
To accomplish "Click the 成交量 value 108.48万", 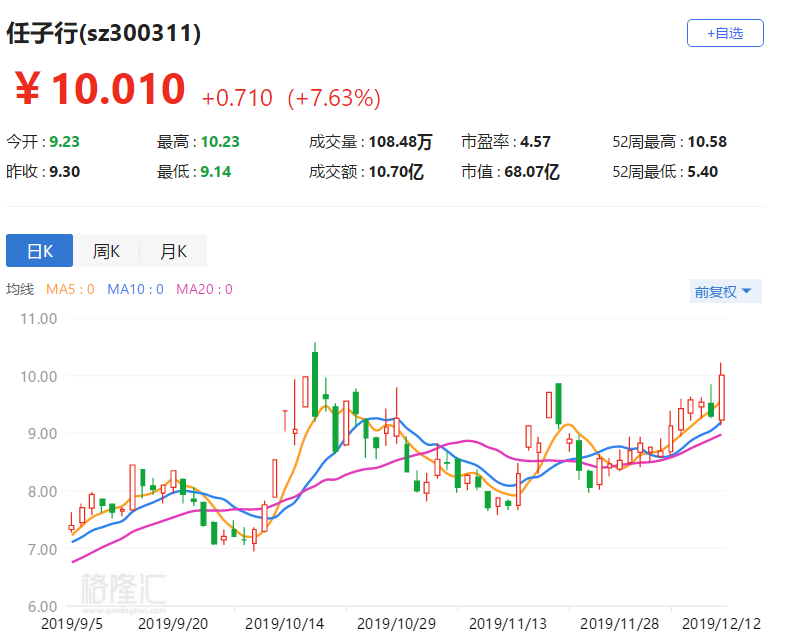I will [x=401, y=142].
